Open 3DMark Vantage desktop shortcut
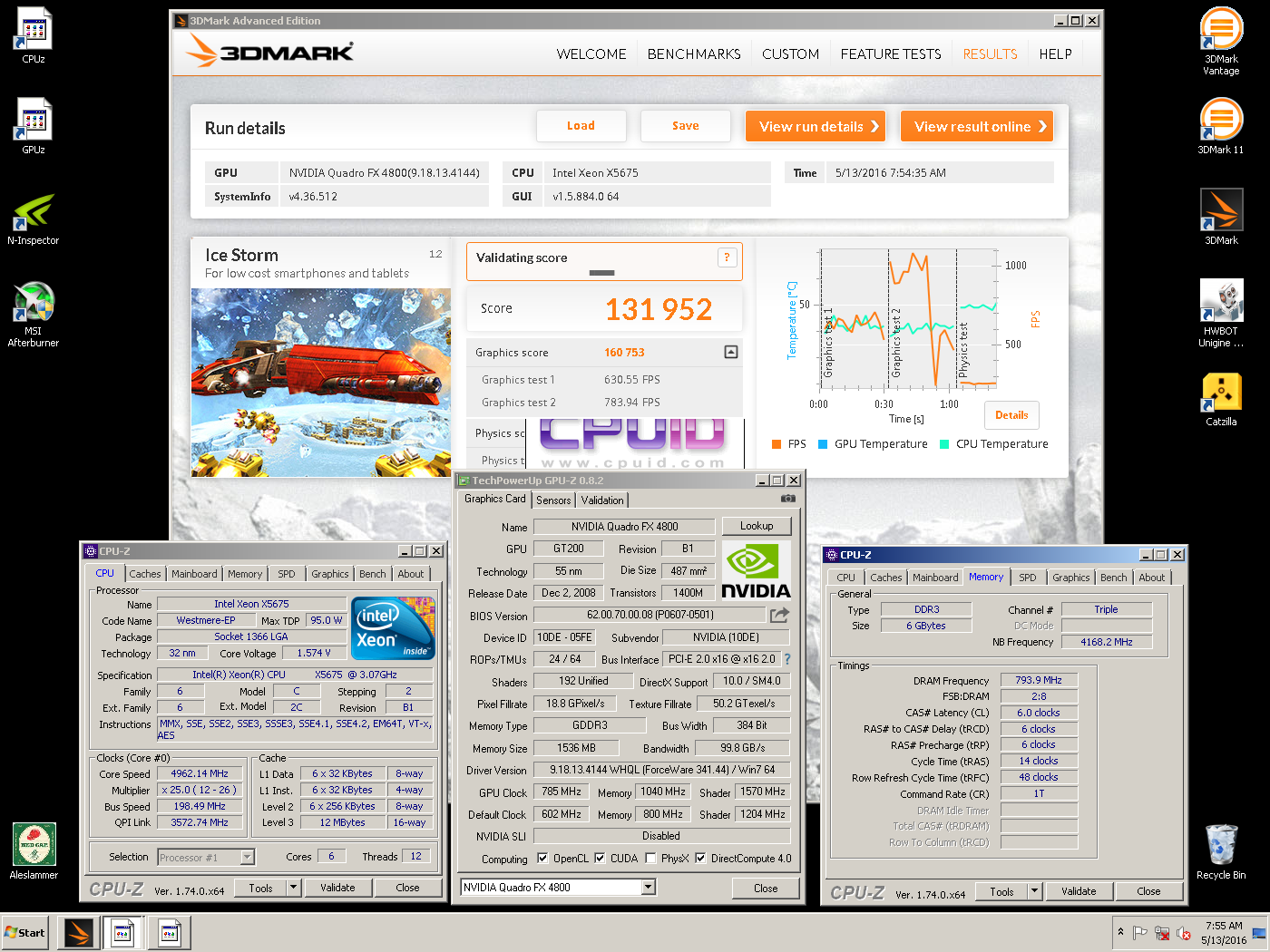 (1221, 41)
